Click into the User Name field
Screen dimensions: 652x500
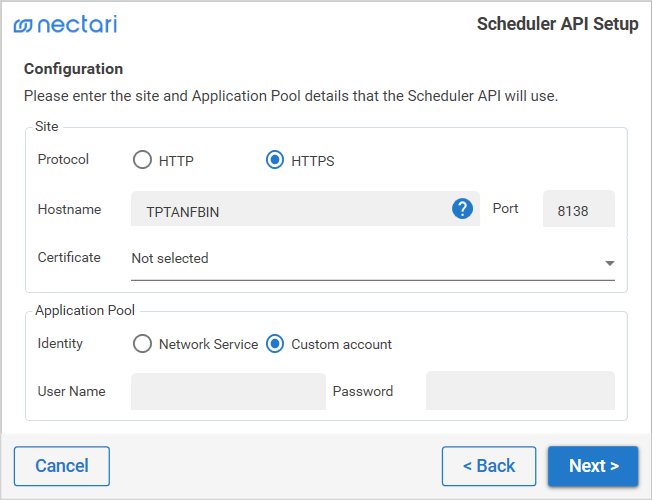pos(228,391)
